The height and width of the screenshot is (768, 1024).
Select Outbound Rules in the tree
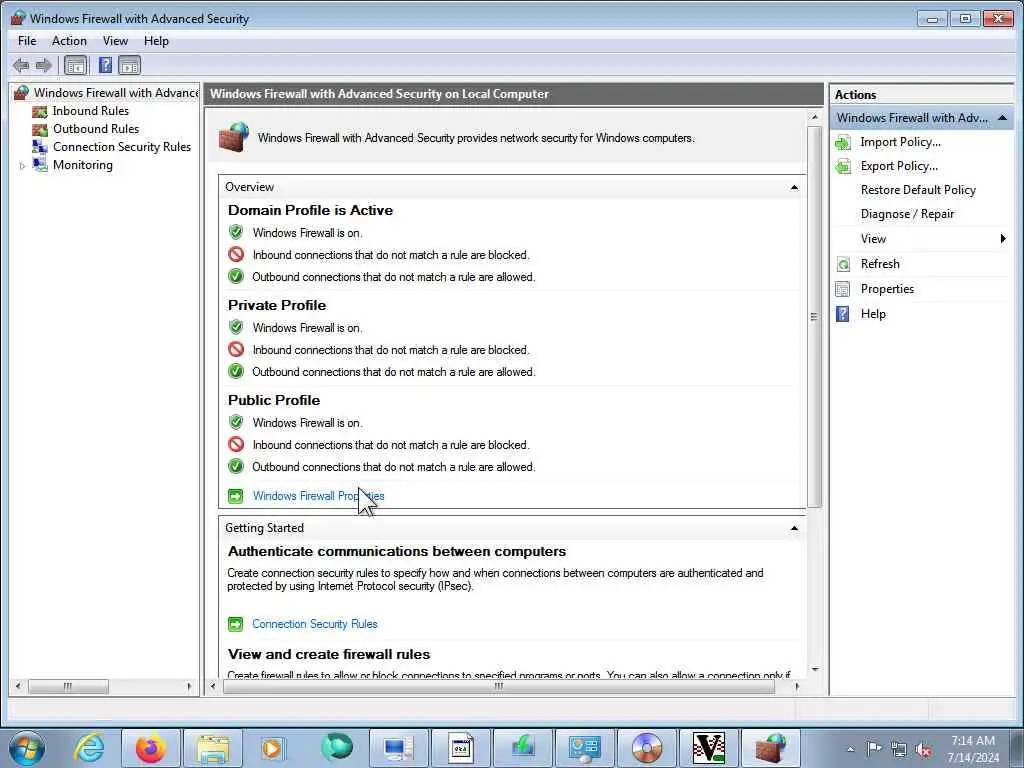96,129
